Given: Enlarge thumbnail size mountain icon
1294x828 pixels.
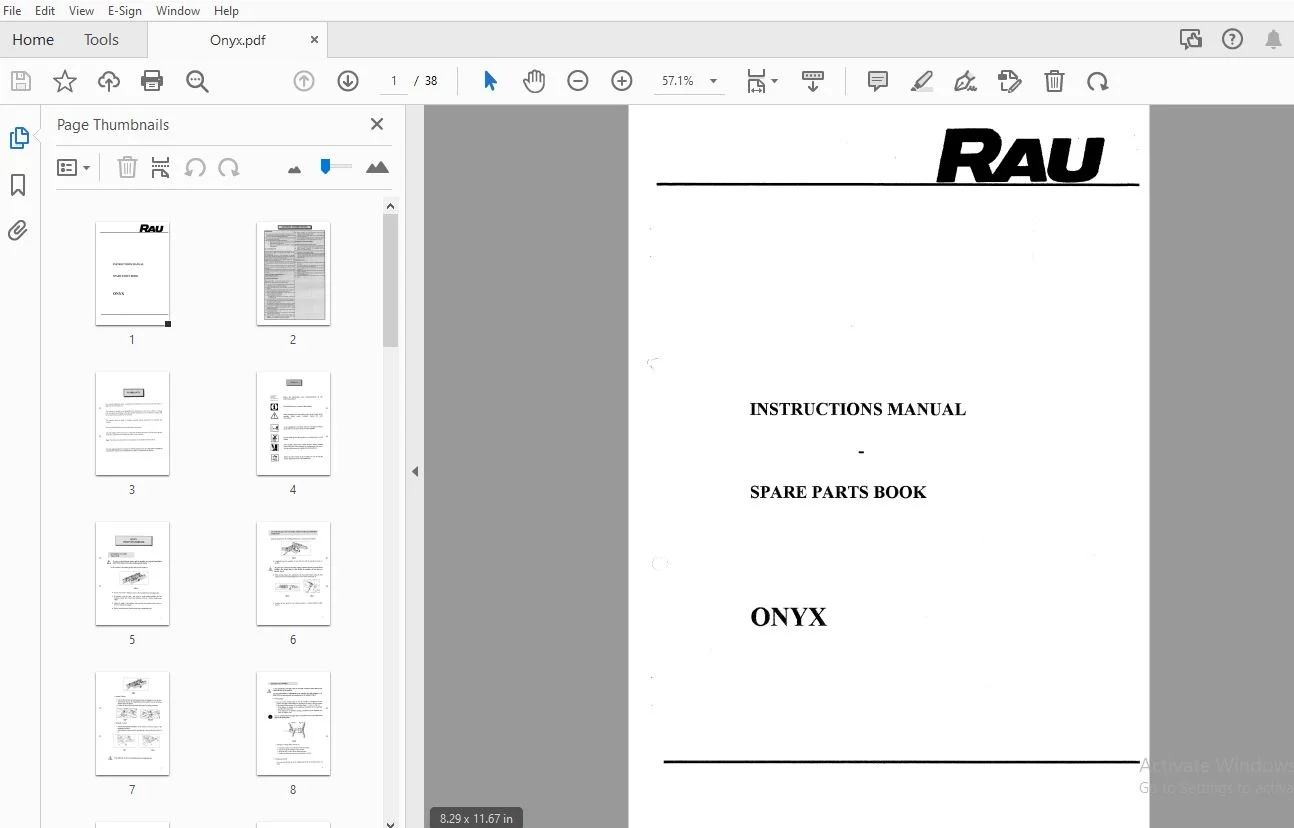Looking at the screenshot, I should tap(377, 167).
